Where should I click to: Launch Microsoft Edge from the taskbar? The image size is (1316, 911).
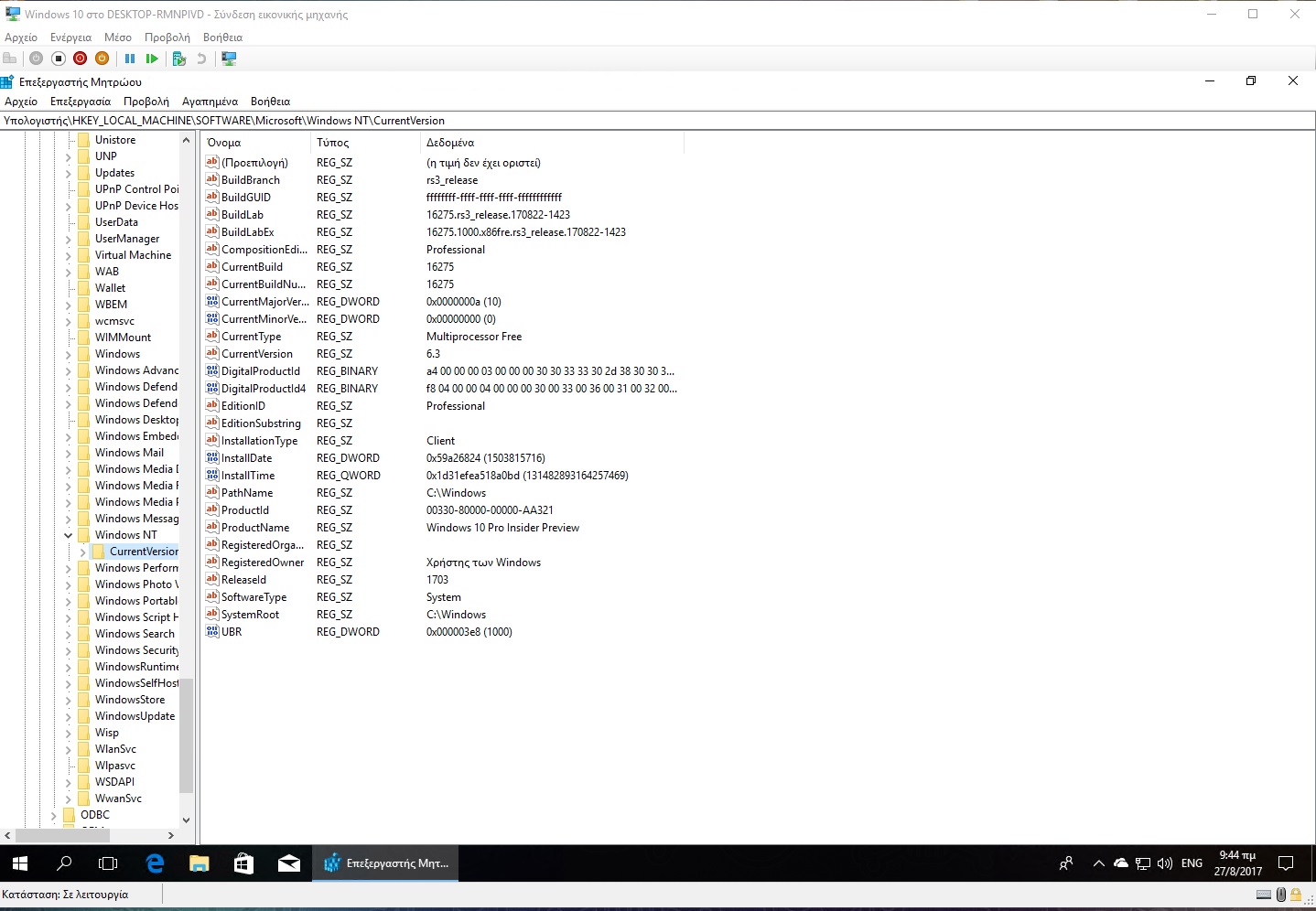(155, 863)
